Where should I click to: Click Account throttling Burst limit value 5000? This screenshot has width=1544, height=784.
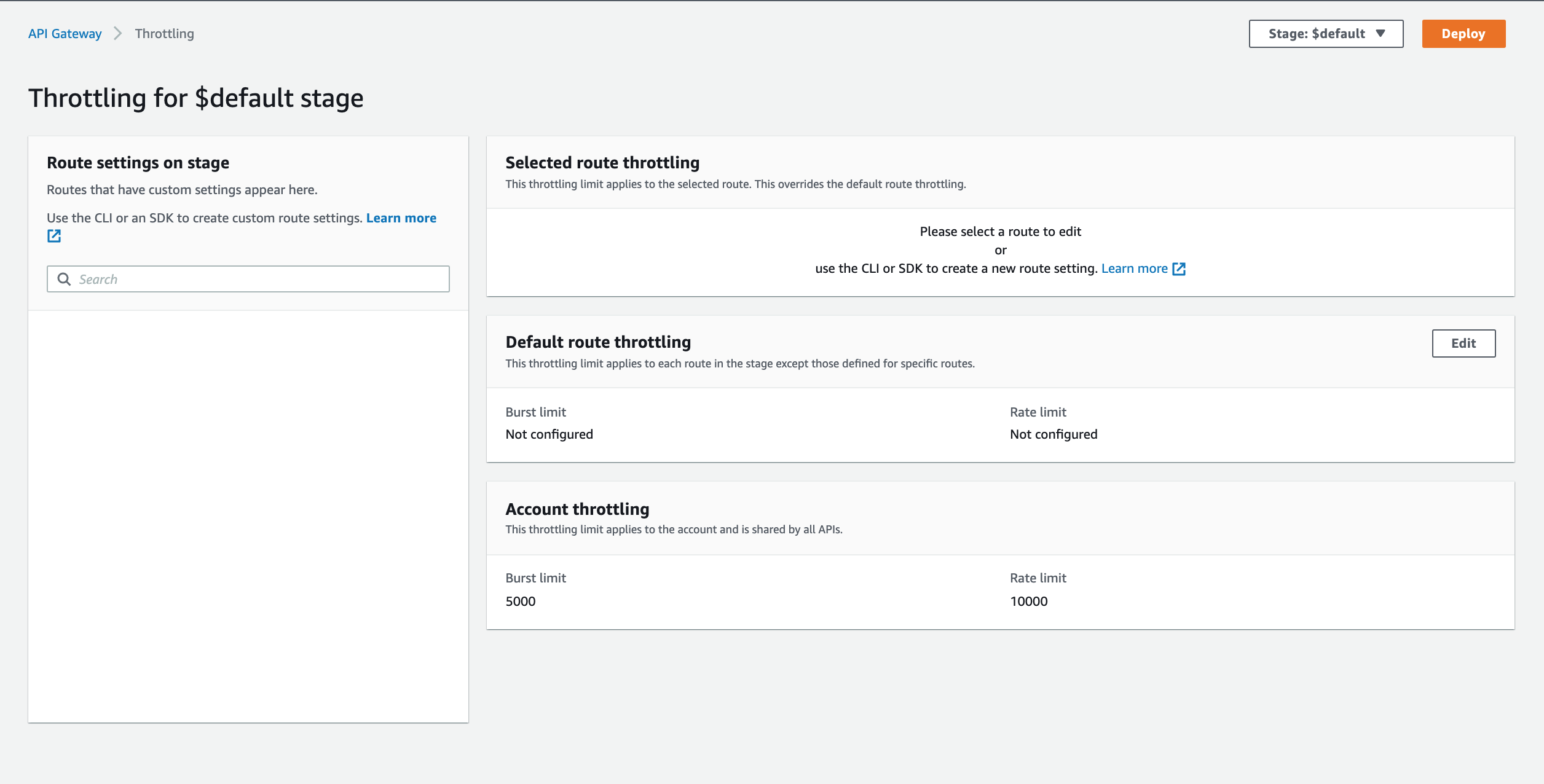[520, 602]
